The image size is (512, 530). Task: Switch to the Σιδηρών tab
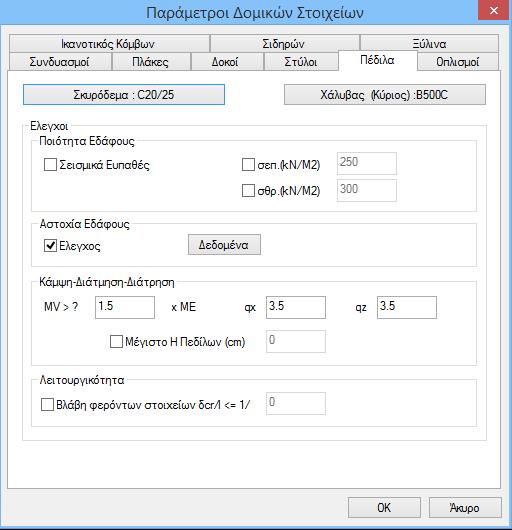(285, 44)
